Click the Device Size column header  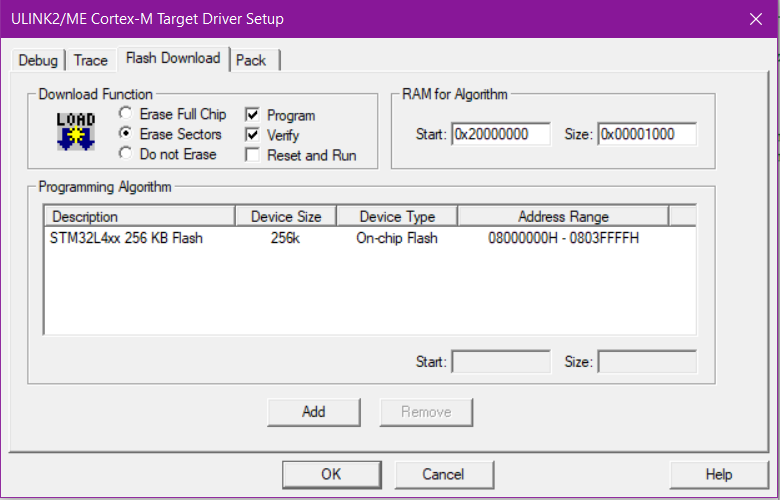[x=286, y=216]
